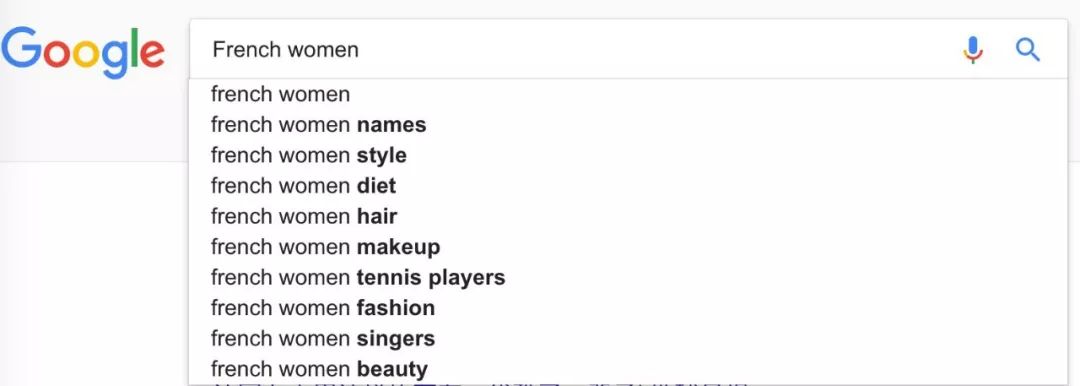Select 'french women makeup' suggestion
This screenshot has height=386, width=1080.
click(x=628, y=247)
